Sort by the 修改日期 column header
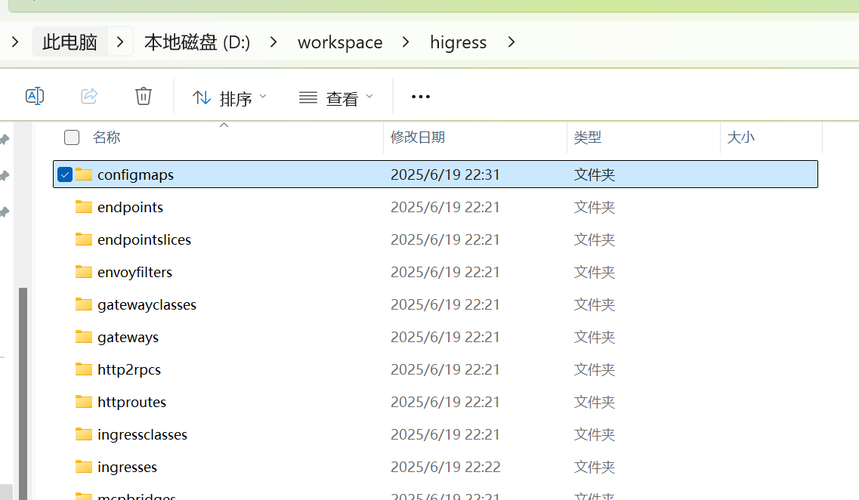859x500 pixels. (x=417, y=137)
